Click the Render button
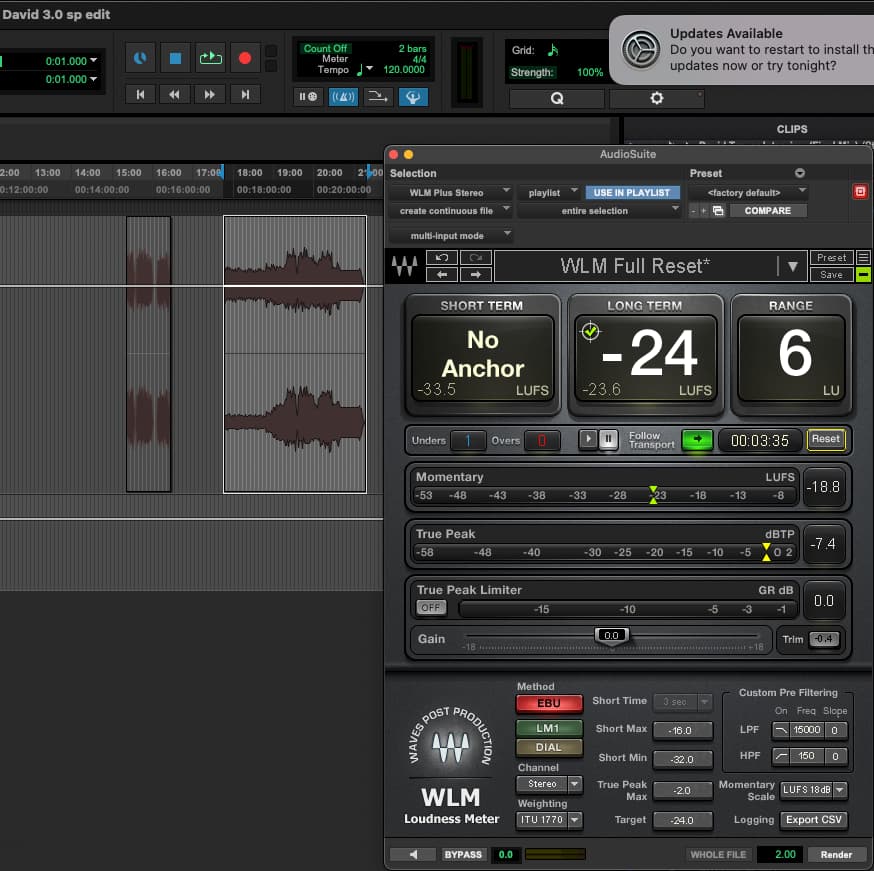The height and width of the screenshot is (871, 874). point(836,854)
